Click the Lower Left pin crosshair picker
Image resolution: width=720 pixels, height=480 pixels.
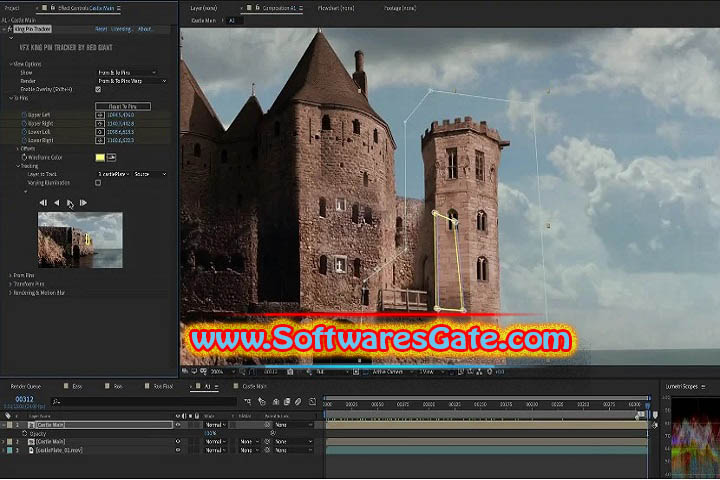(100, 132)
